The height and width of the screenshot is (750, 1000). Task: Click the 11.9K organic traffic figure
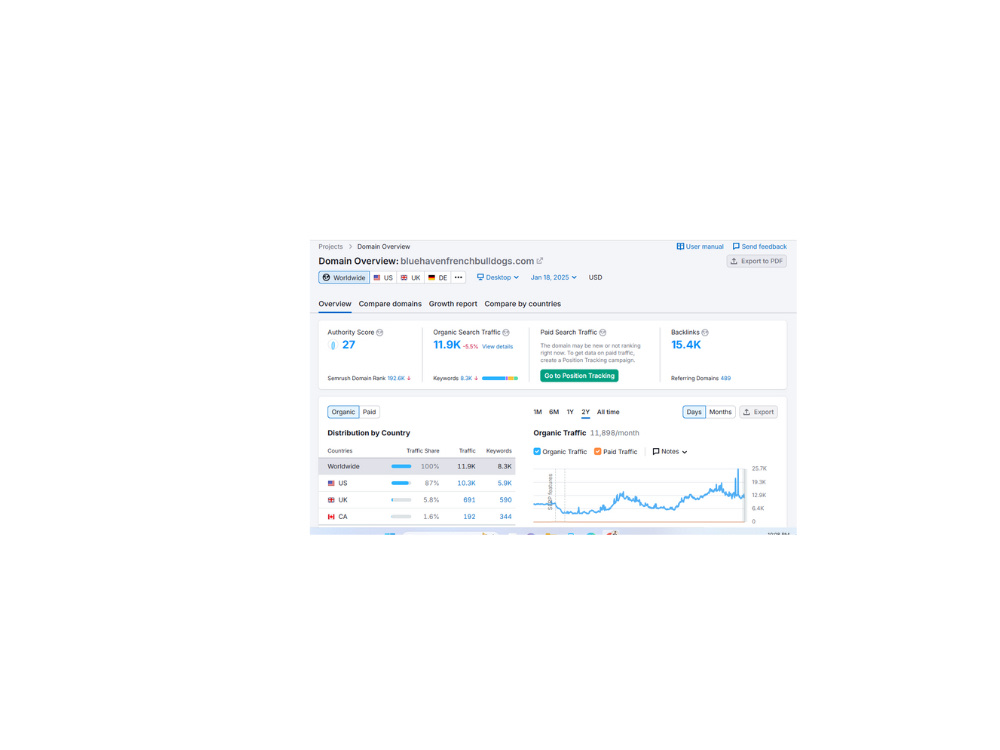coord(446,345)
